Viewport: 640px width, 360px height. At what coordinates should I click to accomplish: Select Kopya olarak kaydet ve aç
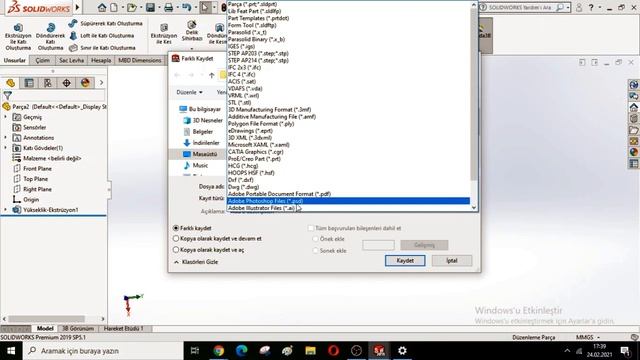click(176, 249)
